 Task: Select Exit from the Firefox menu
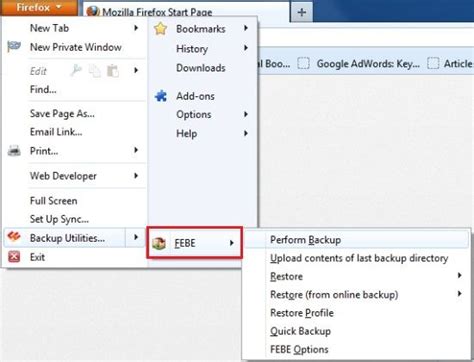pyautogui.click(x=75, y=257)
